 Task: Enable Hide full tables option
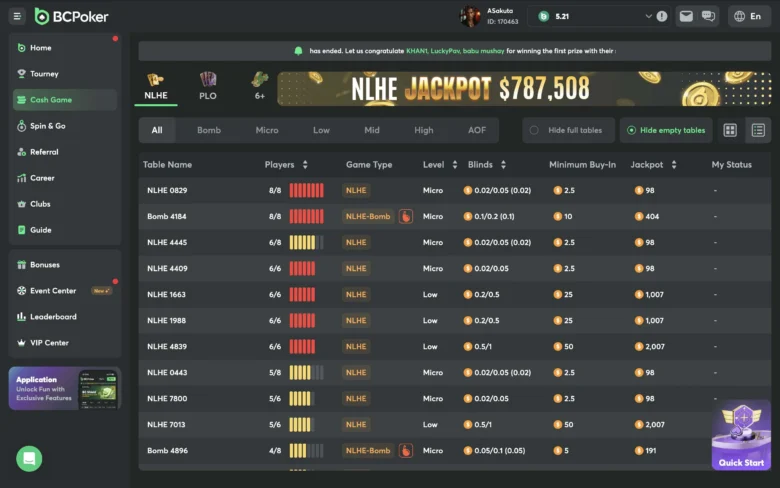[x=569, y=130]
